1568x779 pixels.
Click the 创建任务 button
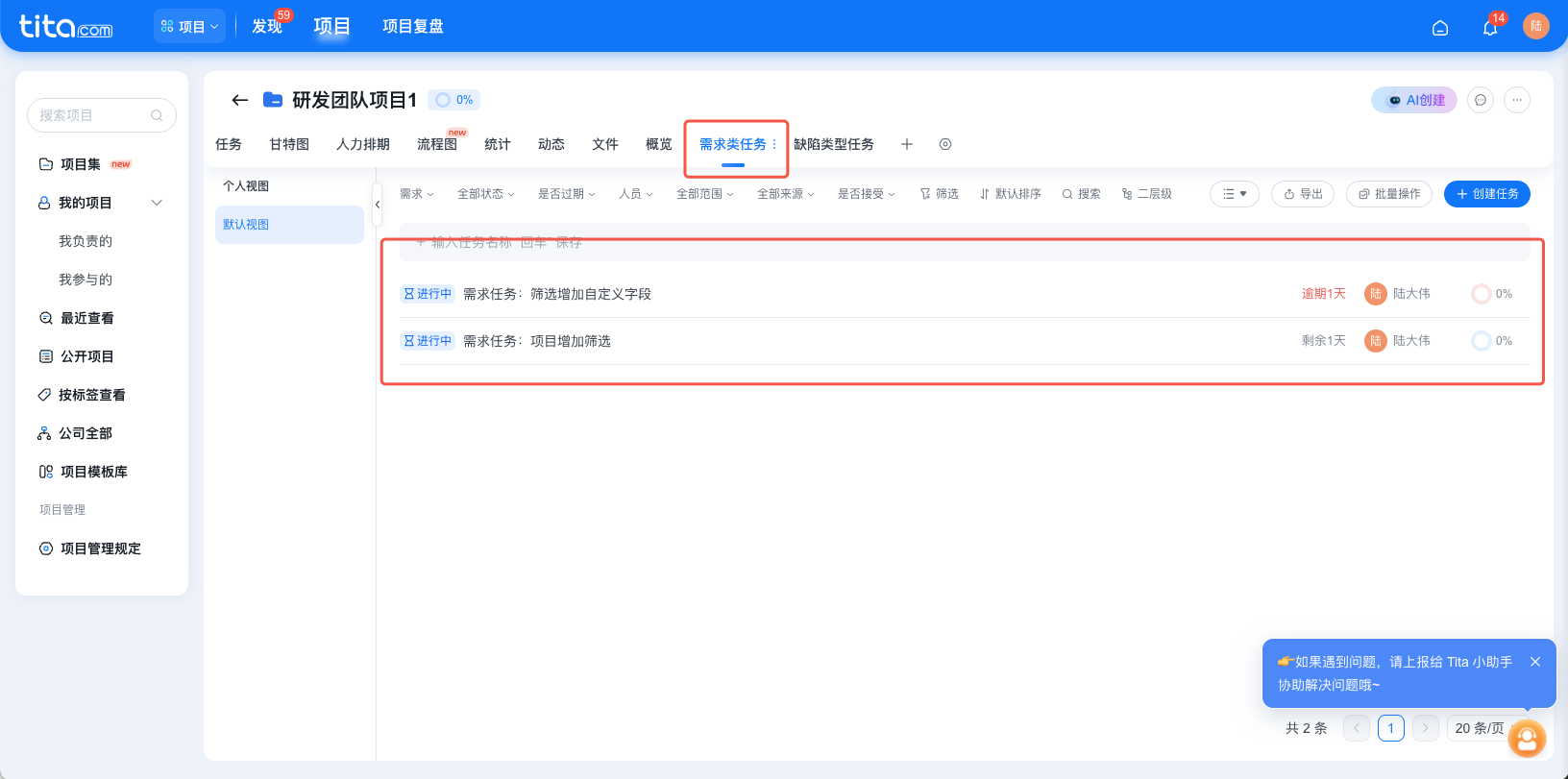(1487, 194)
